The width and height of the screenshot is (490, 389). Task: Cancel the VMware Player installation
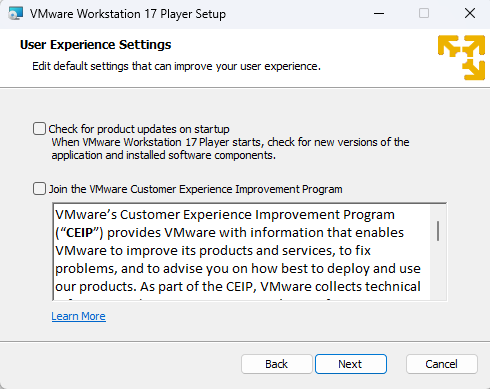[x=441, y=364]
